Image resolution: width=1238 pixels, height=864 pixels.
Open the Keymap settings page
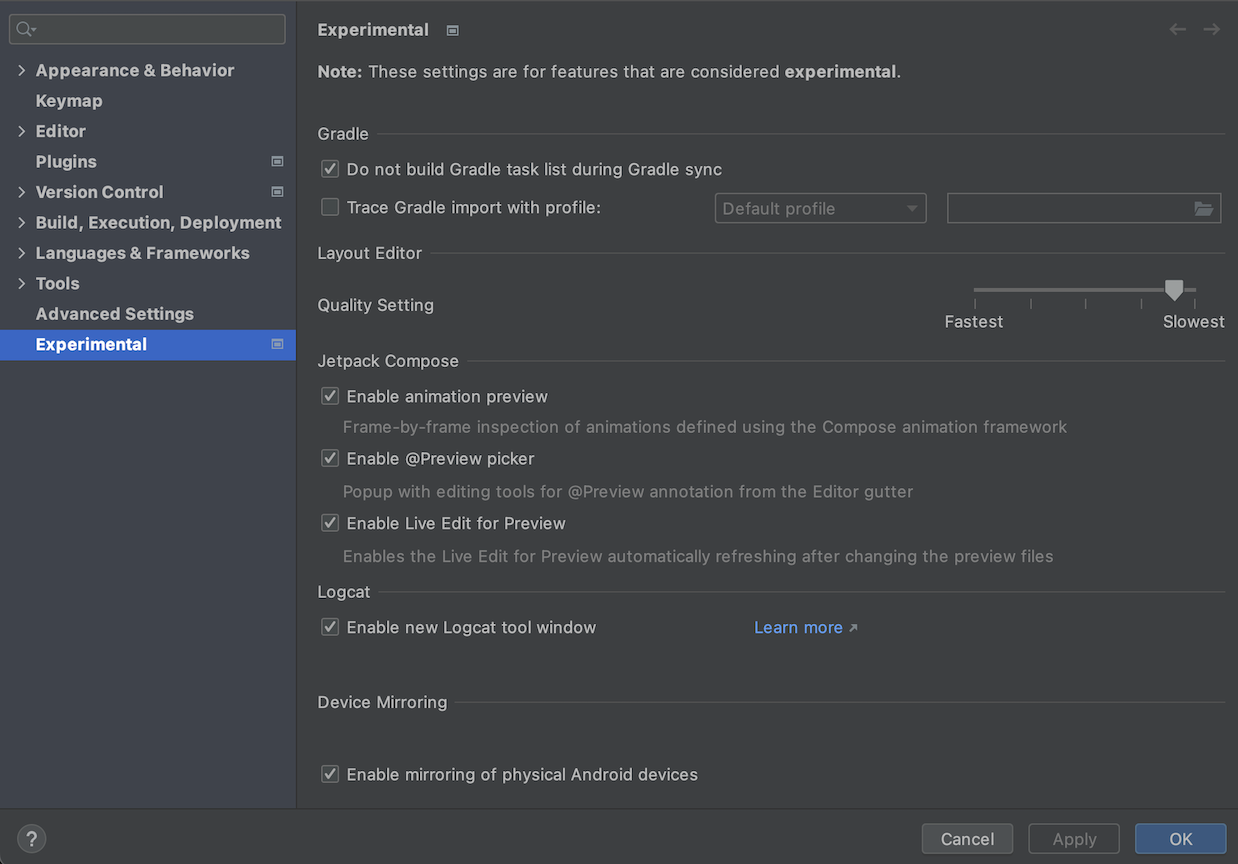point(69,100)
